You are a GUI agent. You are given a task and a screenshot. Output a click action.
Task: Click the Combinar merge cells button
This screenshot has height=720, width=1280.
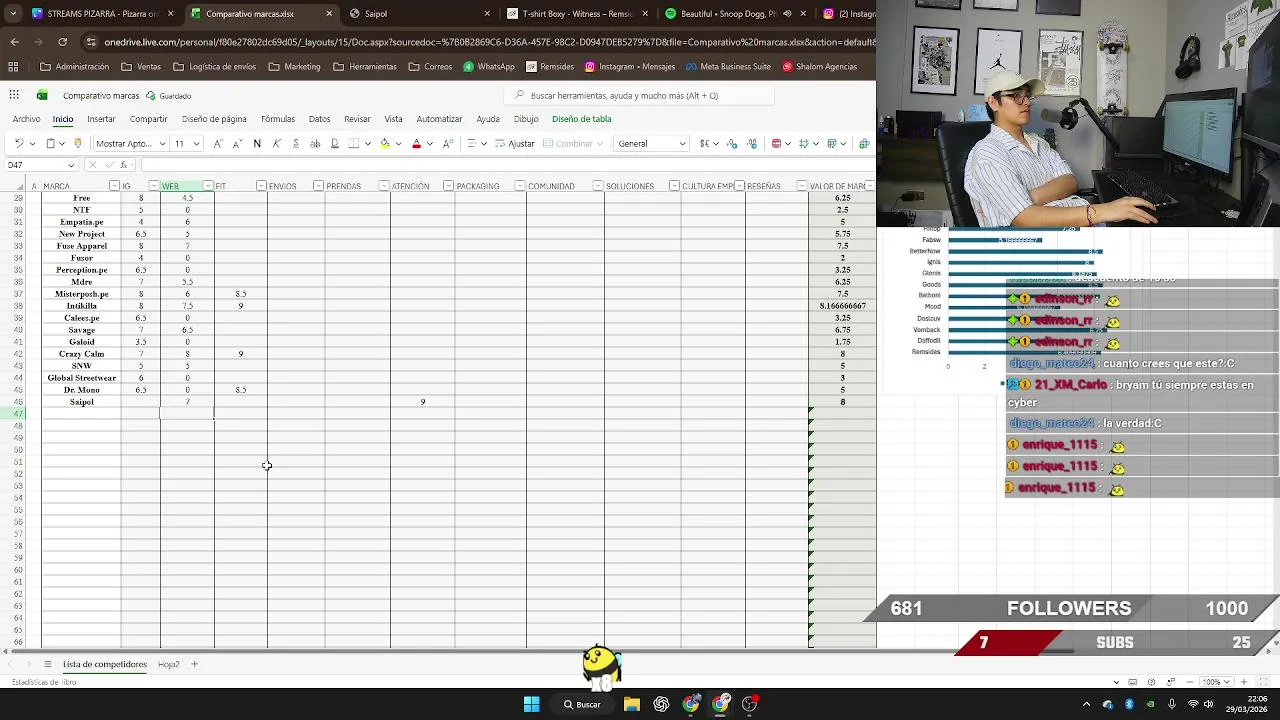click(568, 143)
